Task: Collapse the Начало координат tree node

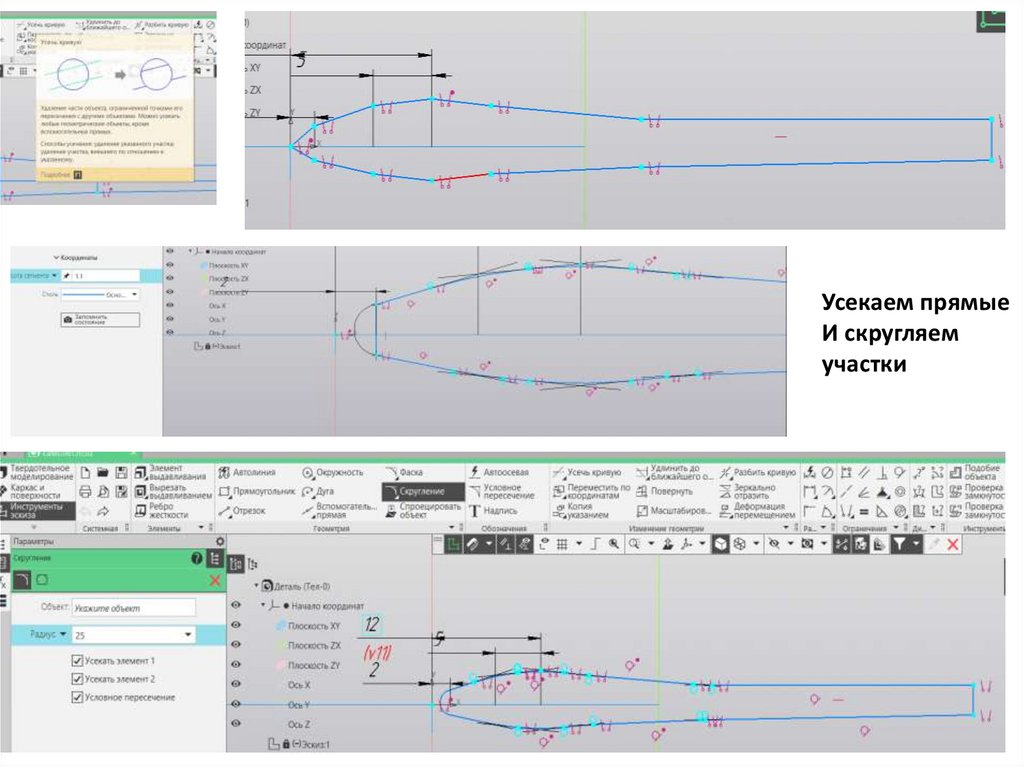Action: click(264, 605)
